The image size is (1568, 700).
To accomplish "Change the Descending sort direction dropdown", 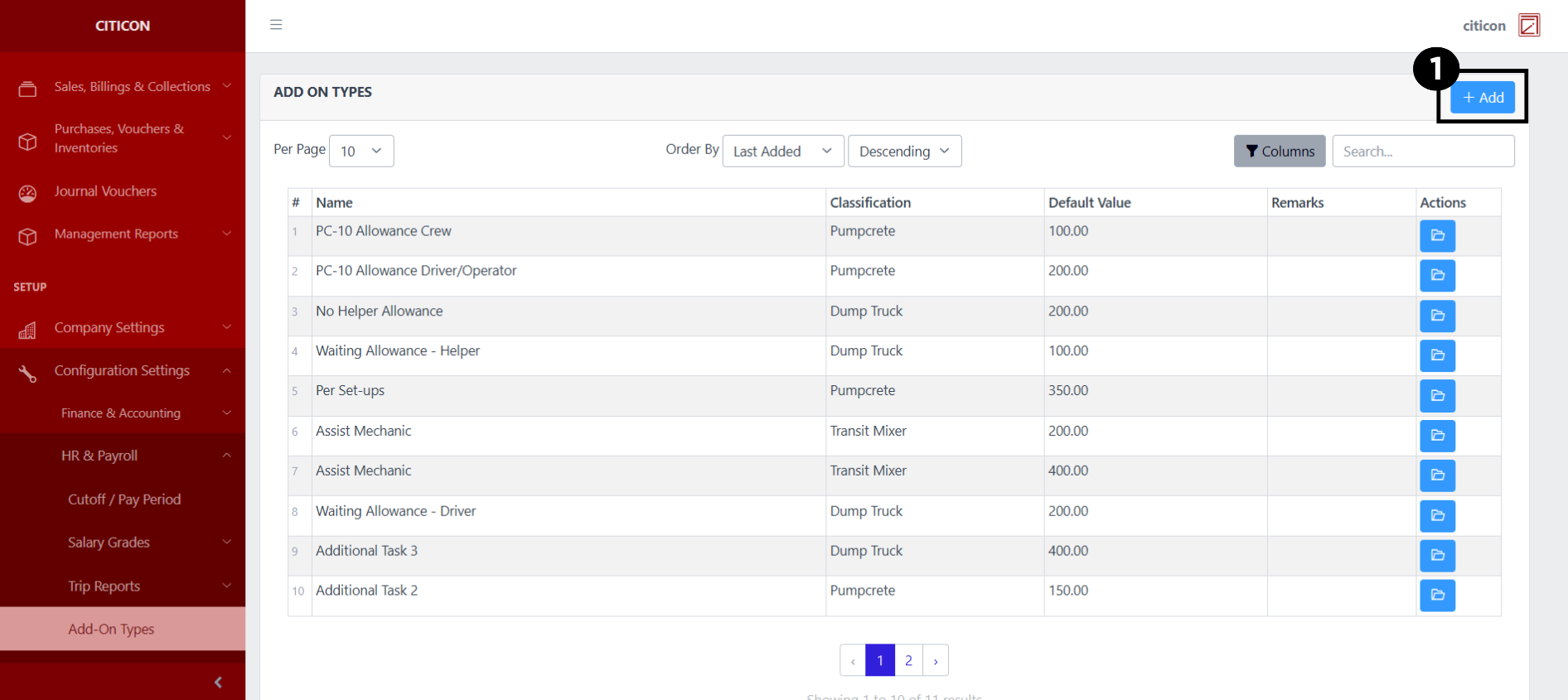I will [904, 151].
